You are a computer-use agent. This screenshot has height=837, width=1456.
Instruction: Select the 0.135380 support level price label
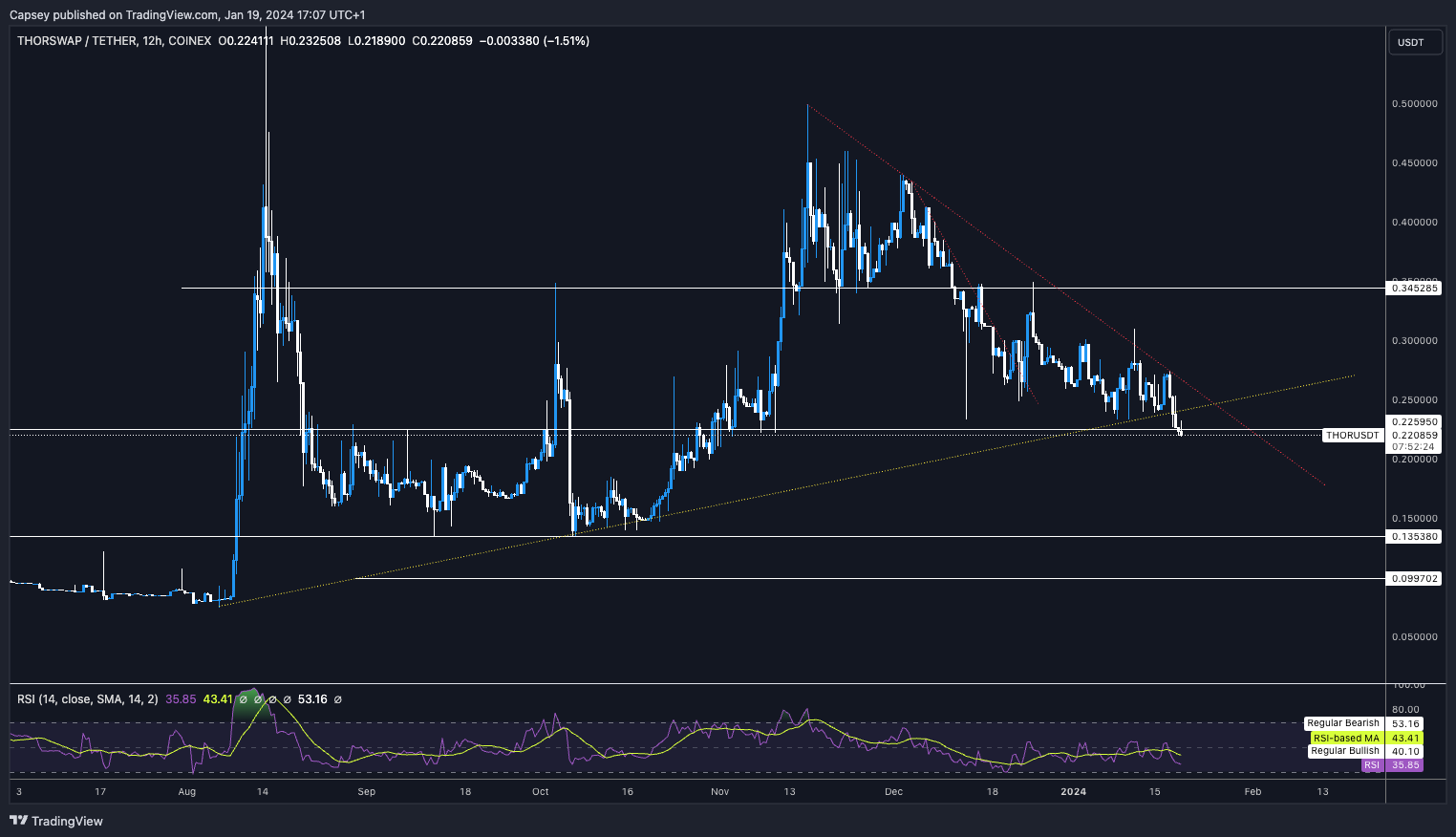coord(1414,537)
